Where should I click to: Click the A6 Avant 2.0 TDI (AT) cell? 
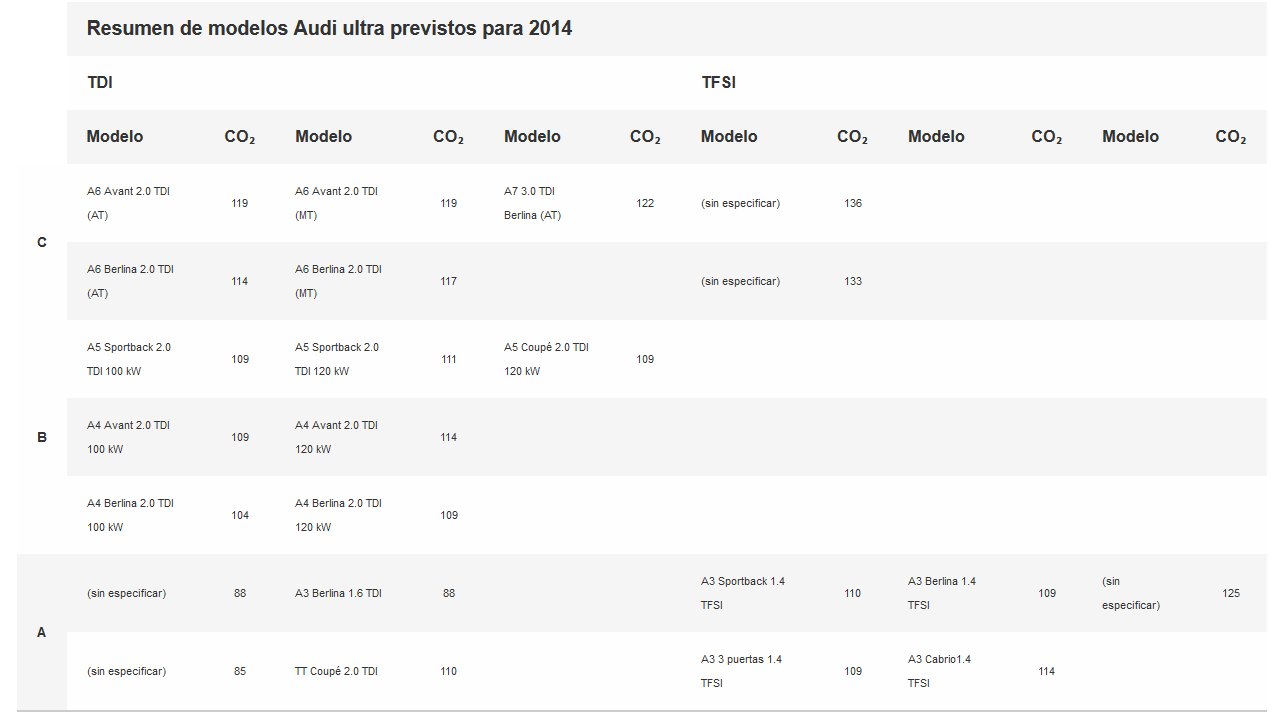coord(128,203)
